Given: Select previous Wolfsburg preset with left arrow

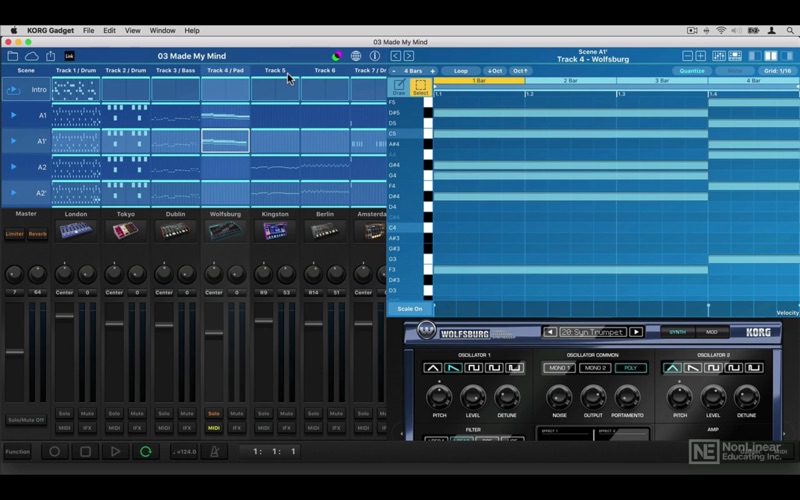Looking at the screenshot, I should point(549,332).
